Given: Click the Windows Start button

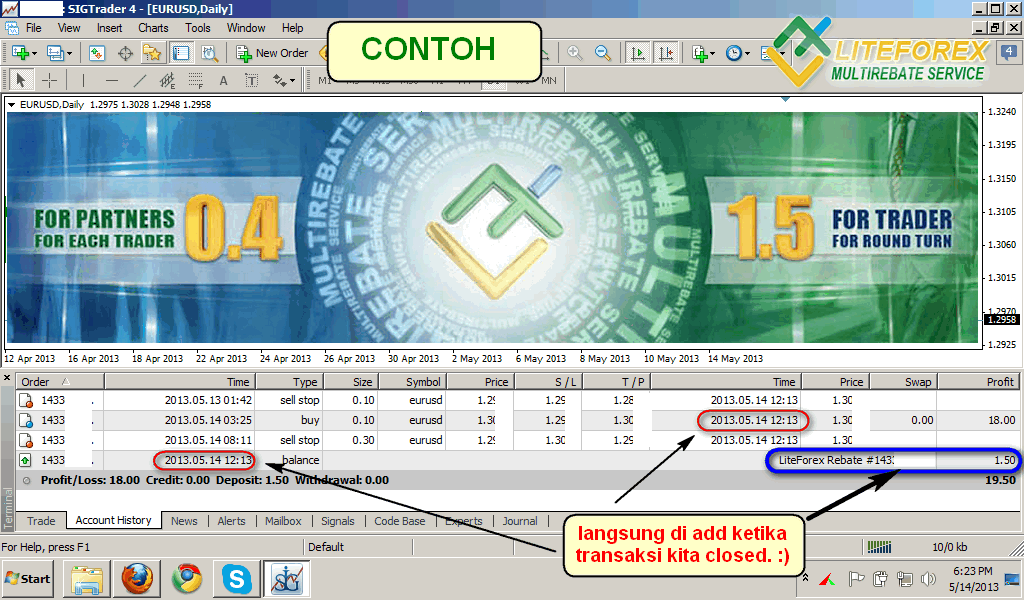Looking at the screenshot, I should click(x=27, y=578).
